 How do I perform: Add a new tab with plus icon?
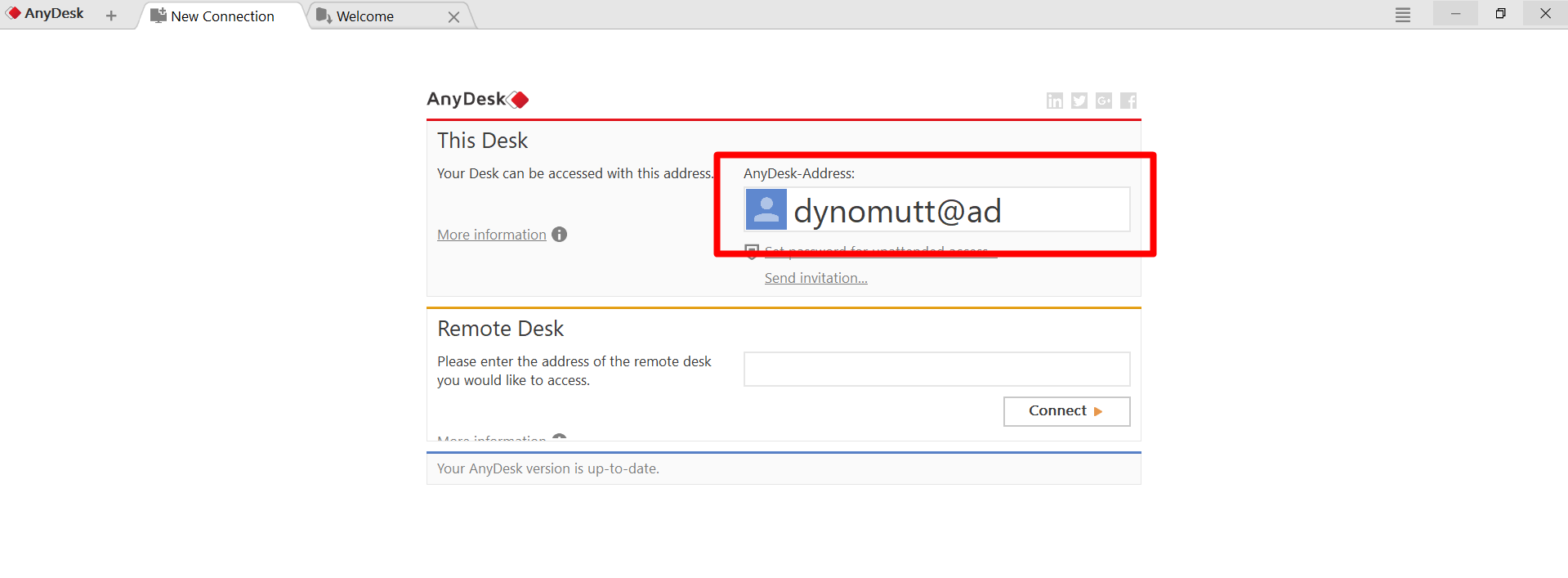[111, 16]
